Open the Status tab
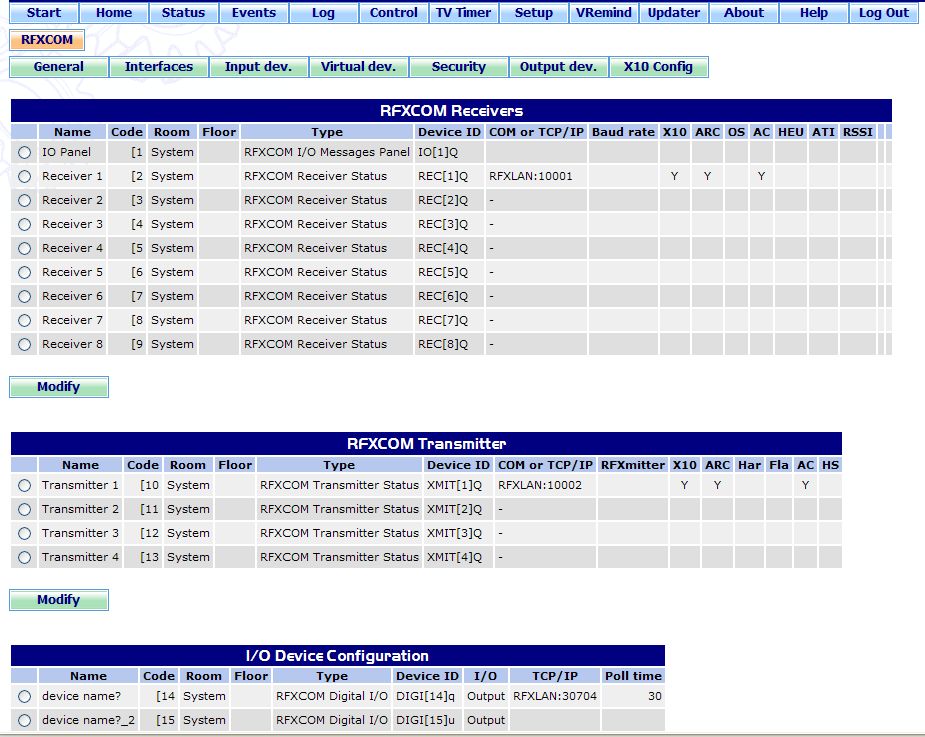 (183, 12)
